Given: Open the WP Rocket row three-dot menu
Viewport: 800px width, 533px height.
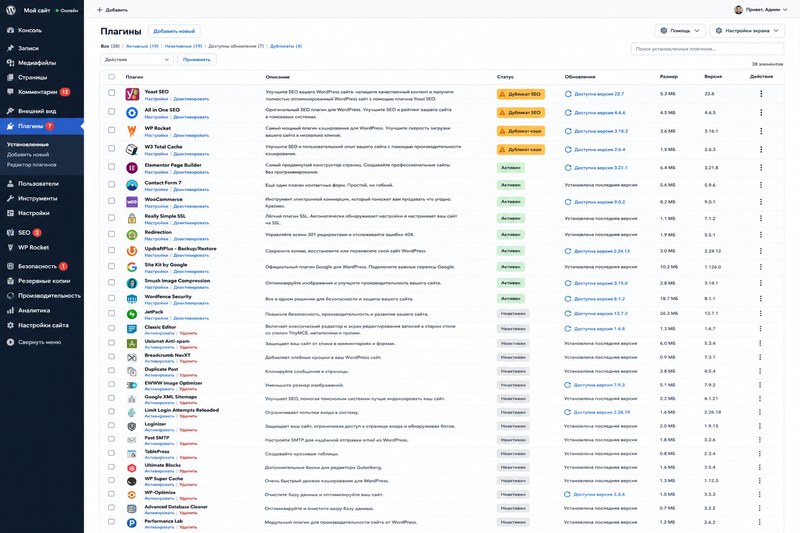Looking at the screenshot, I should (761, 131).
